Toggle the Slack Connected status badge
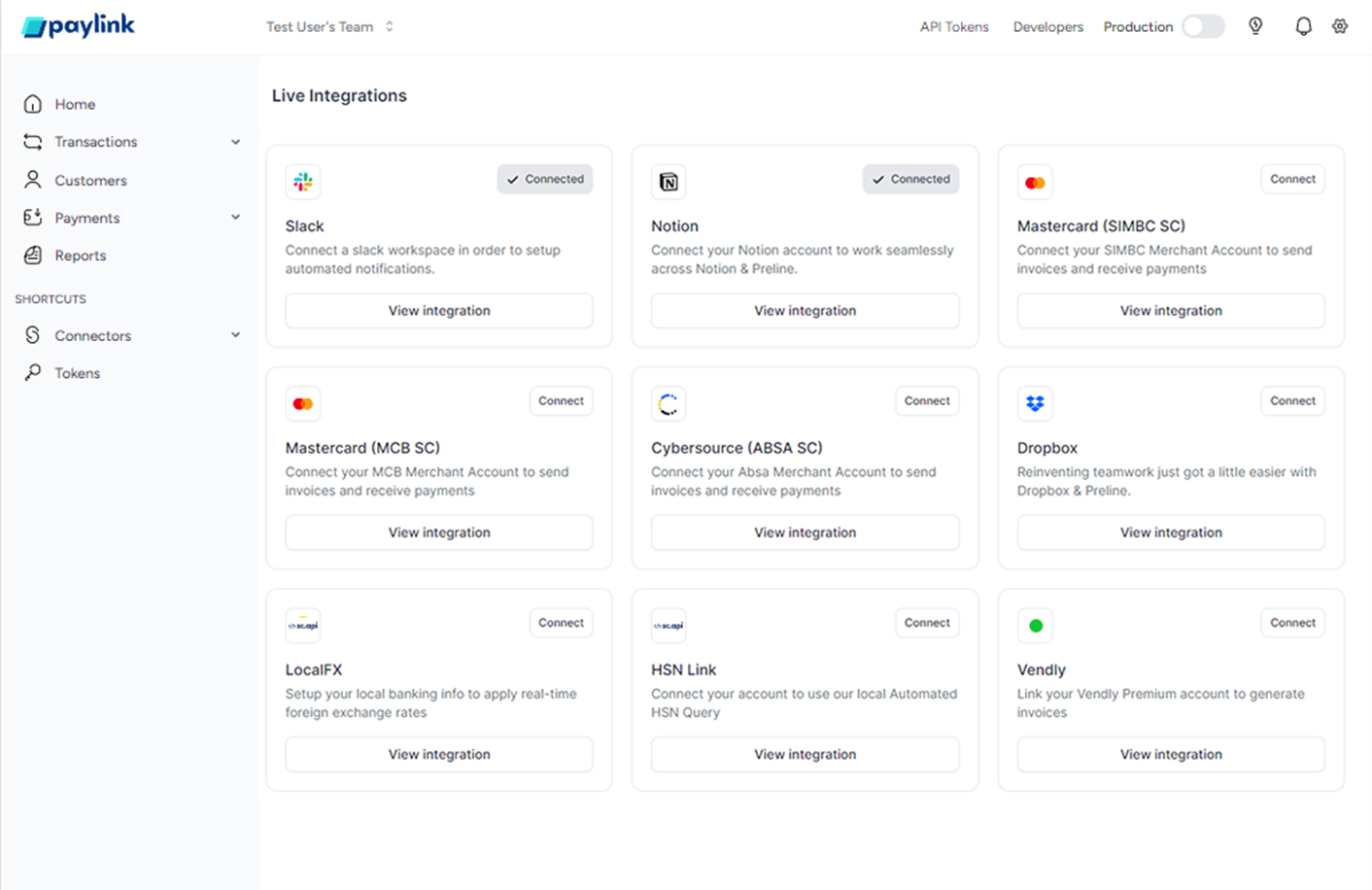 545,179
